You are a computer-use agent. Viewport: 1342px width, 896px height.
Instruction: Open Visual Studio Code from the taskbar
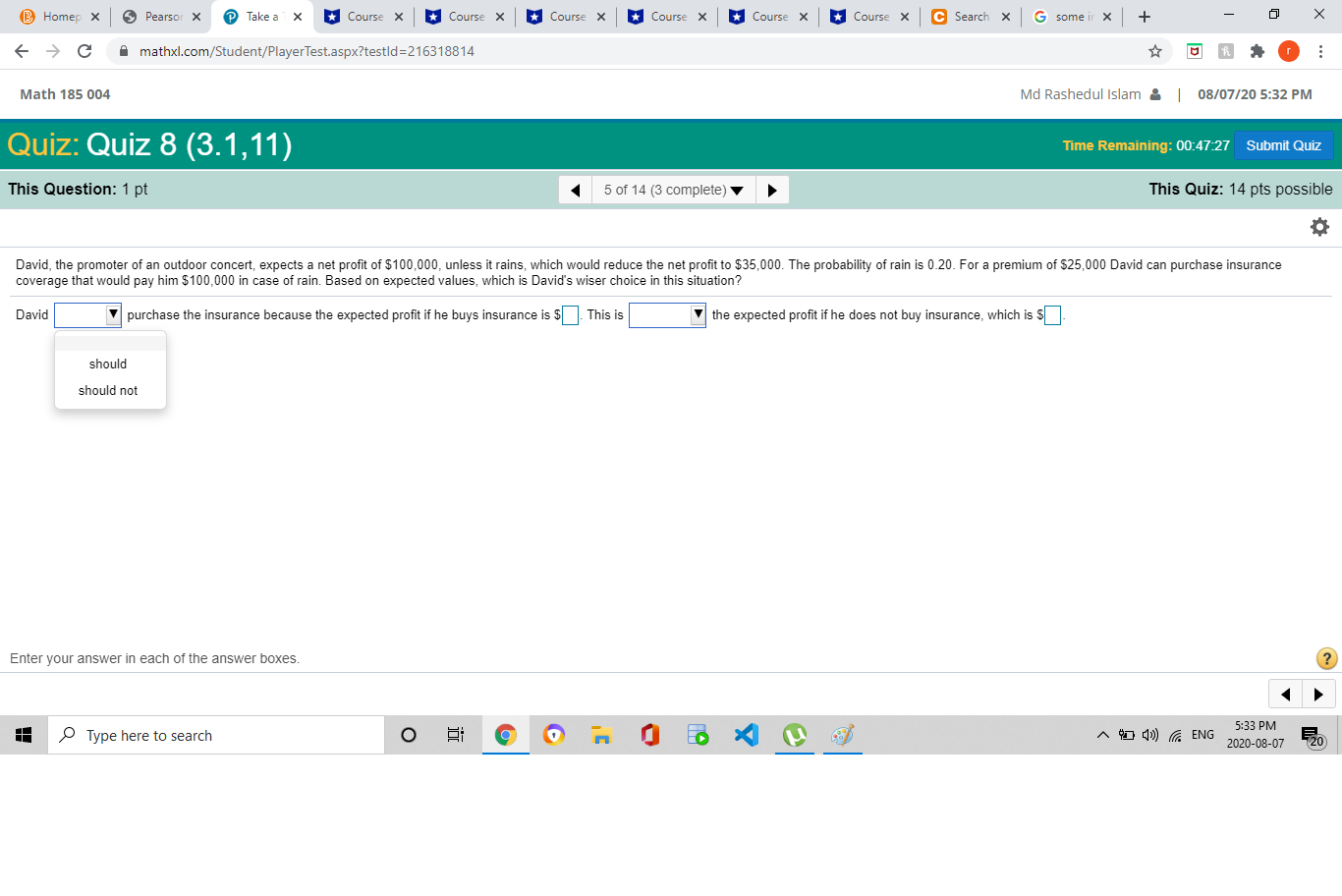[746, 734]
